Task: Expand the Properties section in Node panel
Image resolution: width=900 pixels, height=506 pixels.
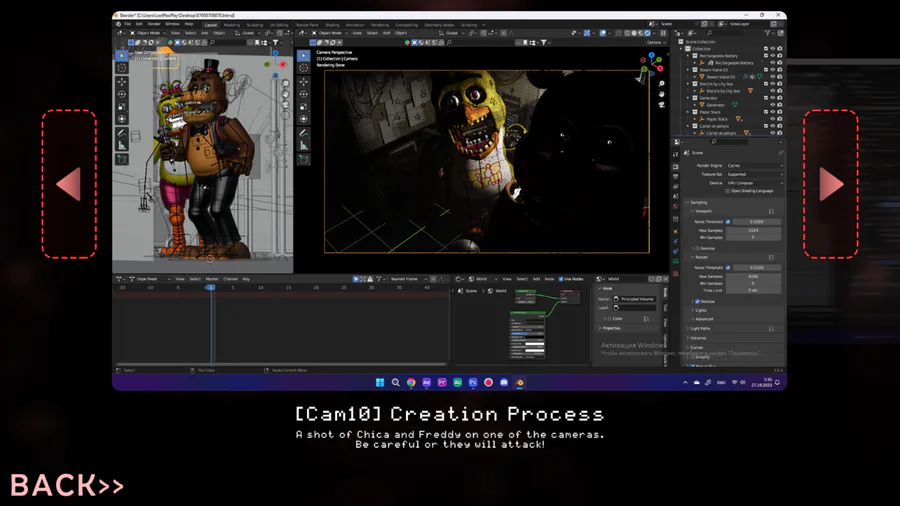Action: [611, 328]
